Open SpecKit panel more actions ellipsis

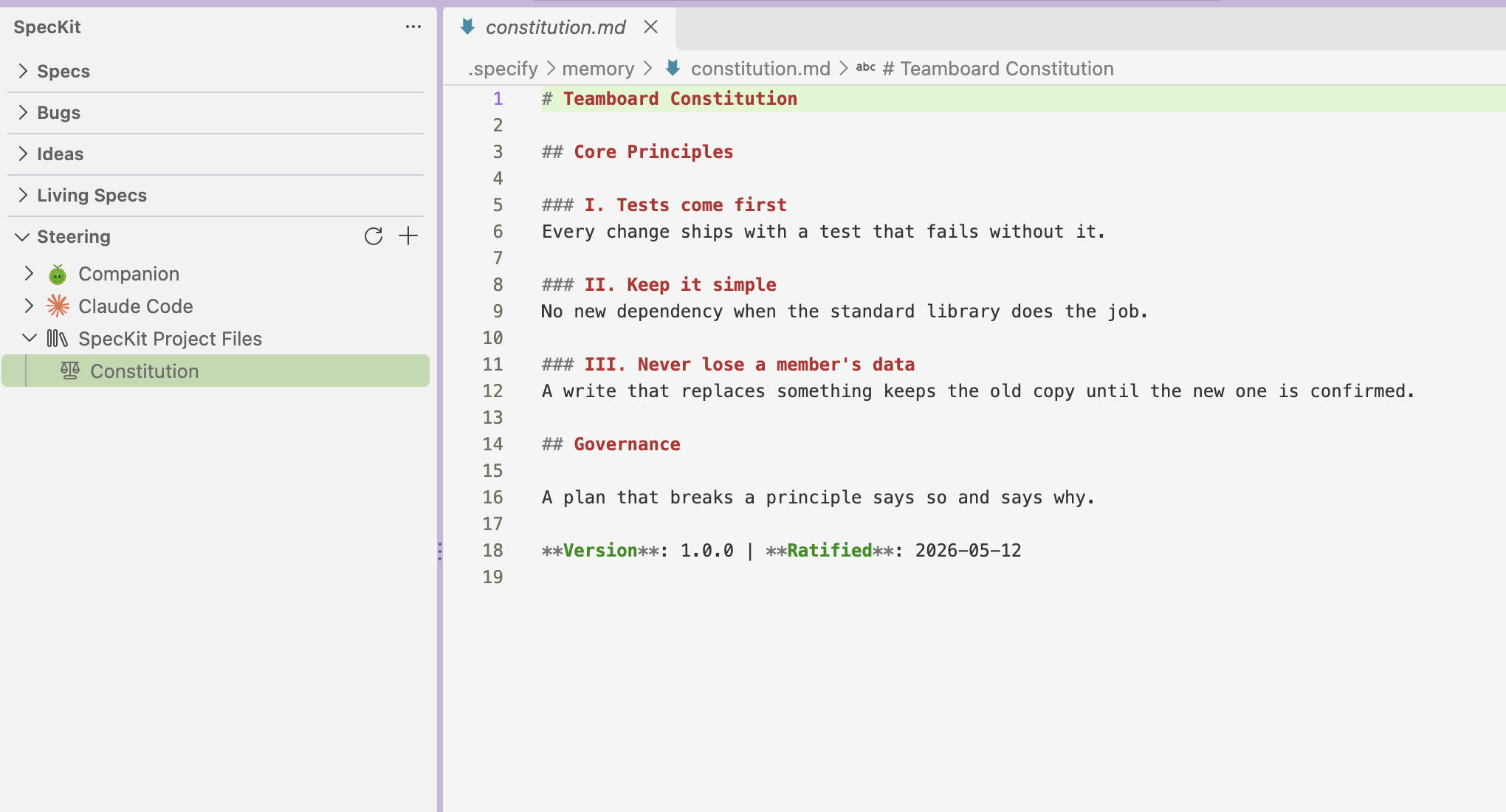pos(413,27)
